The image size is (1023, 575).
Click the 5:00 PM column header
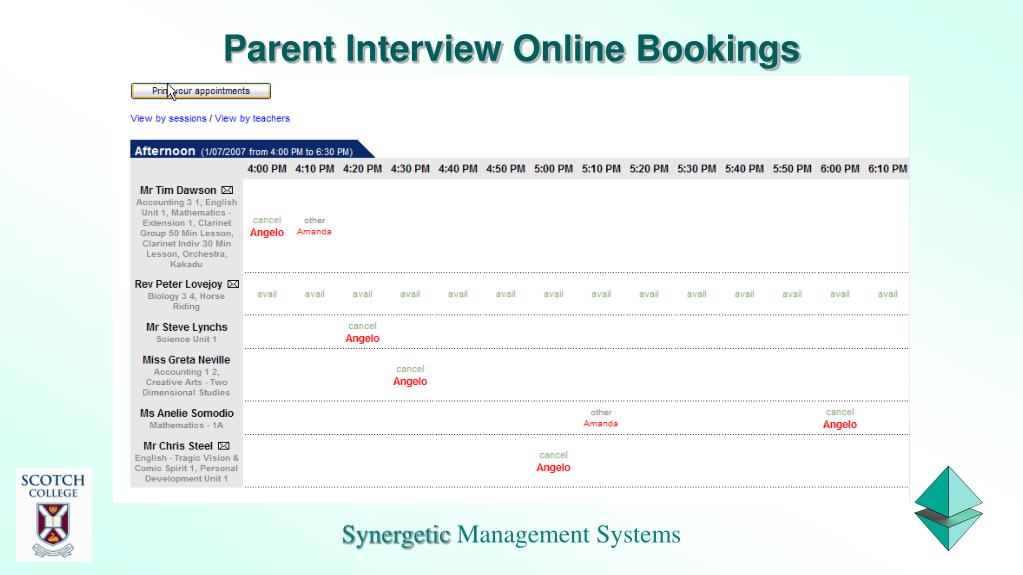[553, 168]
